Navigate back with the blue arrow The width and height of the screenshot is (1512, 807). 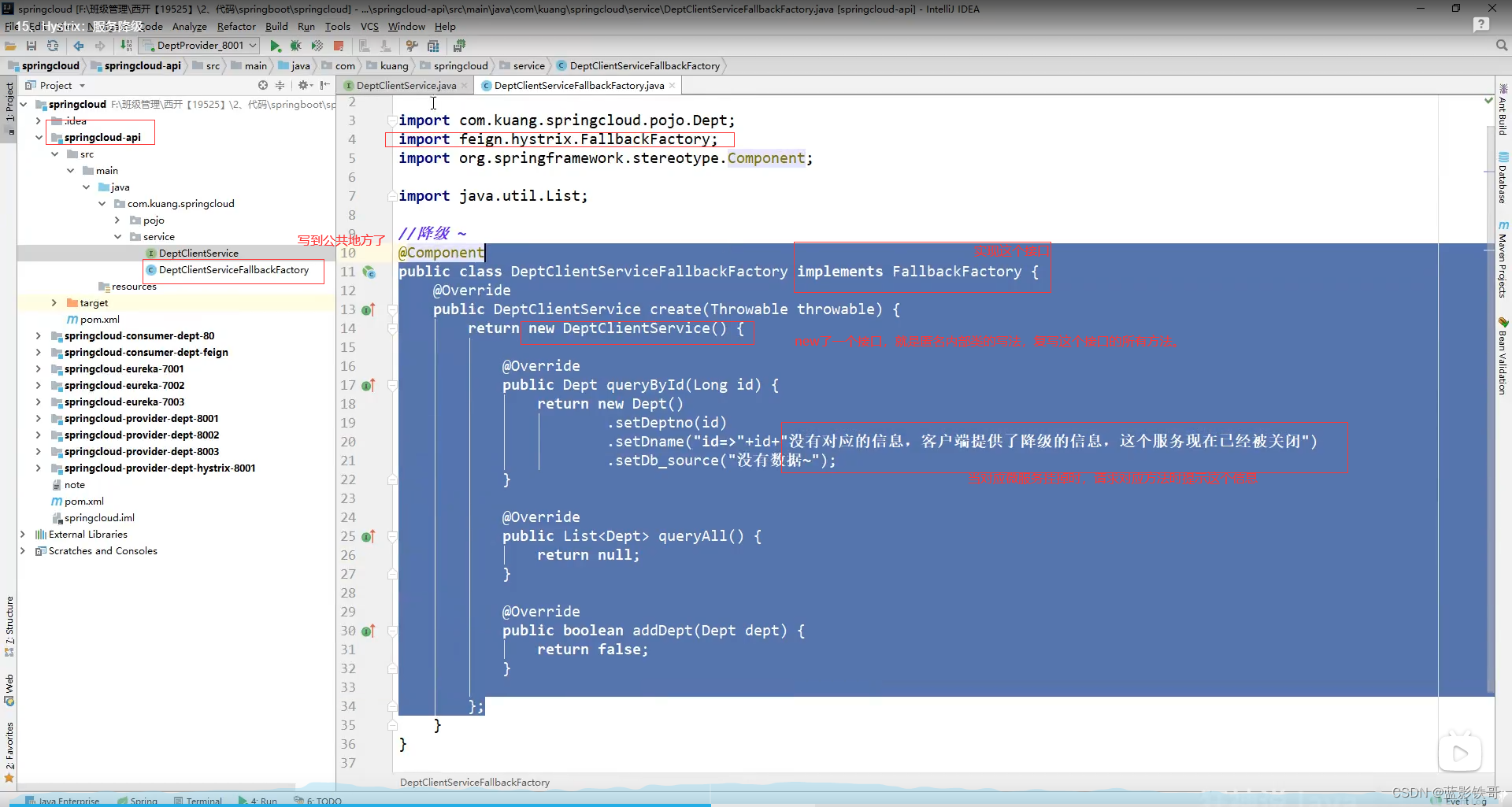tap(79, 46)
